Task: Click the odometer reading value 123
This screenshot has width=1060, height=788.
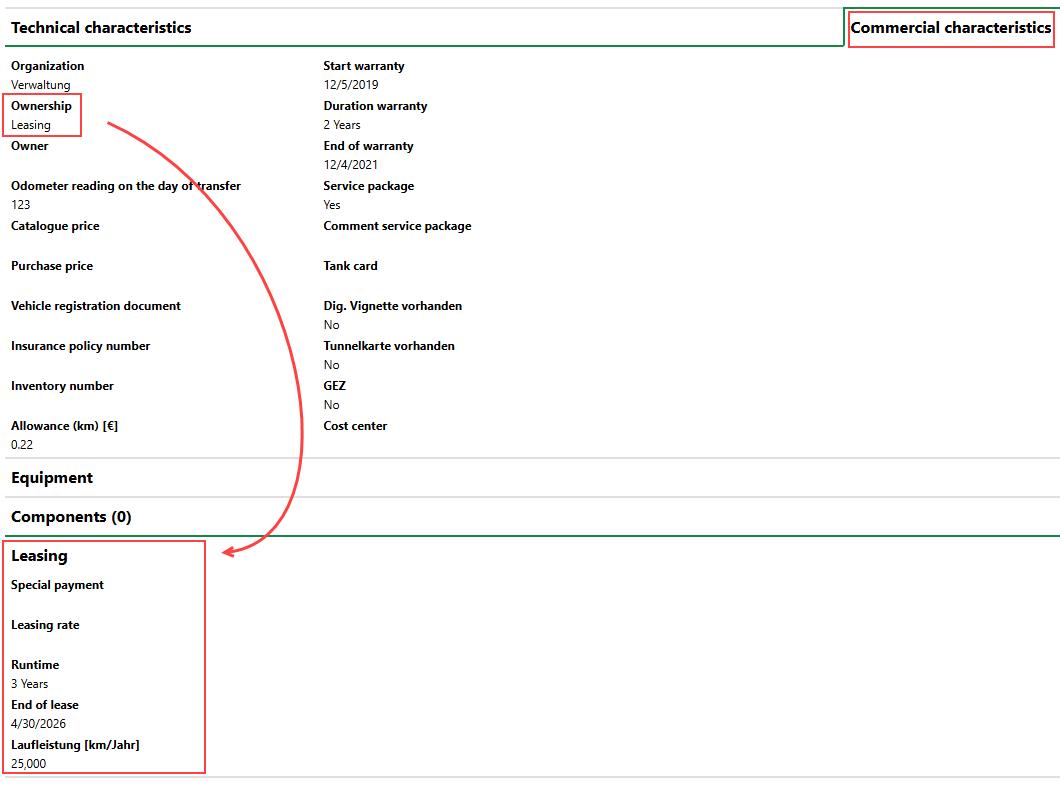Action: coord(21,205)
